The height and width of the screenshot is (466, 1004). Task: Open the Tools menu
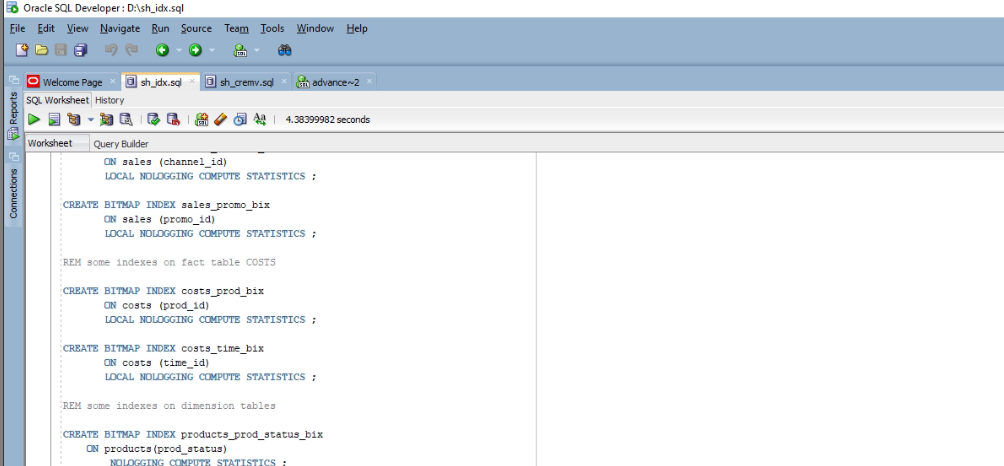(272, 28)
